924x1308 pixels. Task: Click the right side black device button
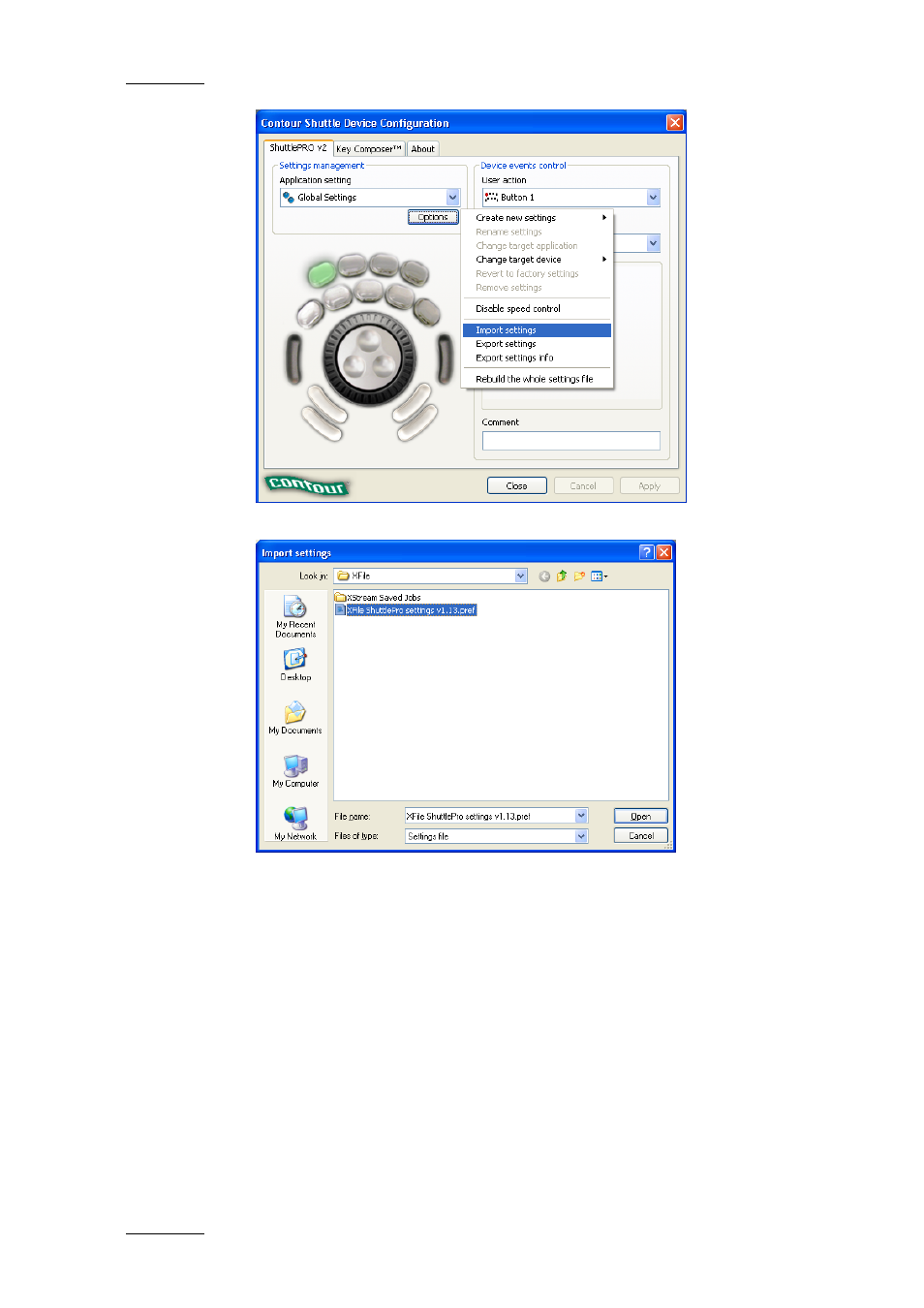(445, 358)
